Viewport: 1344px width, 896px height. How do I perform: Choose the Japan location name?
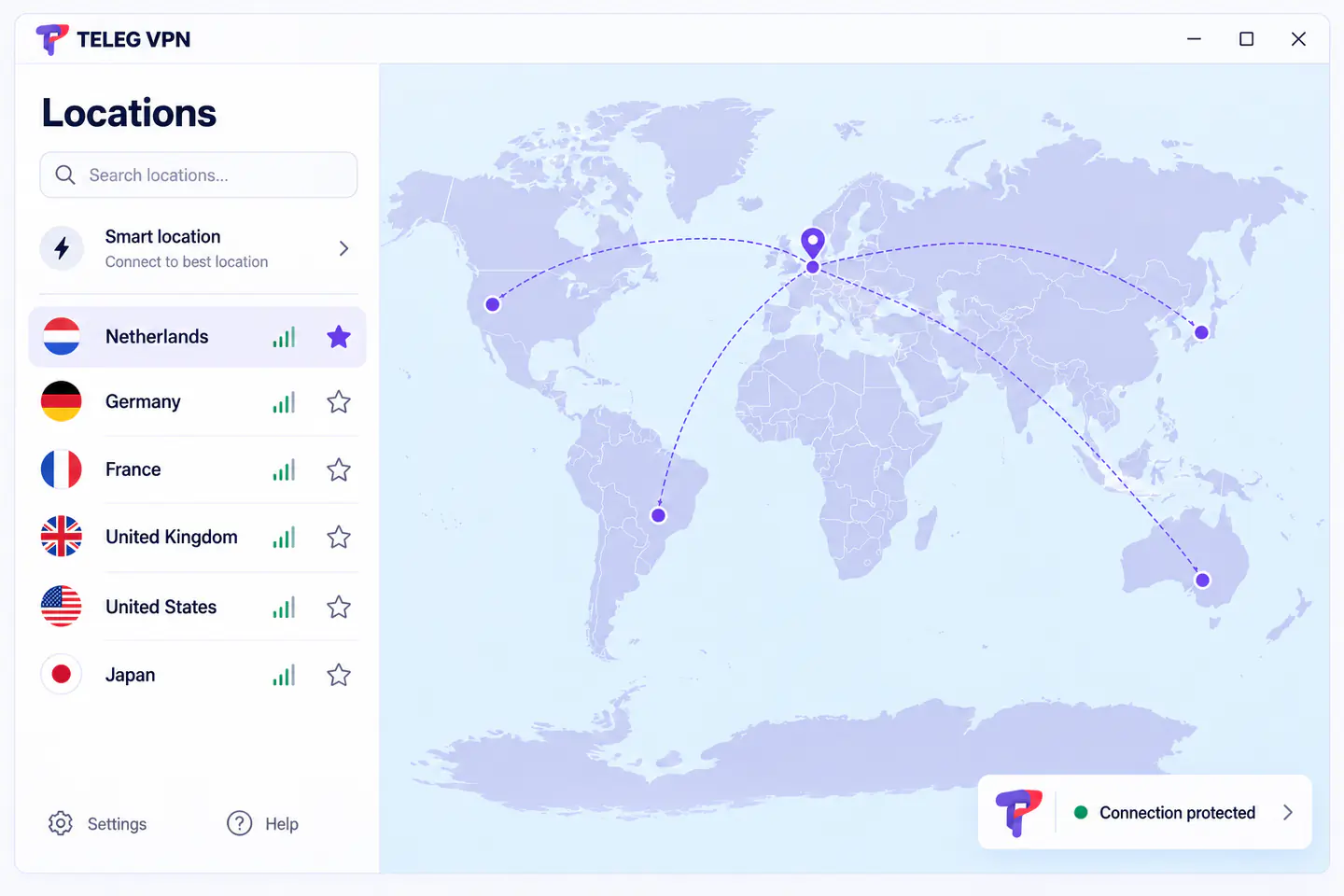click(x=130, y=675)
